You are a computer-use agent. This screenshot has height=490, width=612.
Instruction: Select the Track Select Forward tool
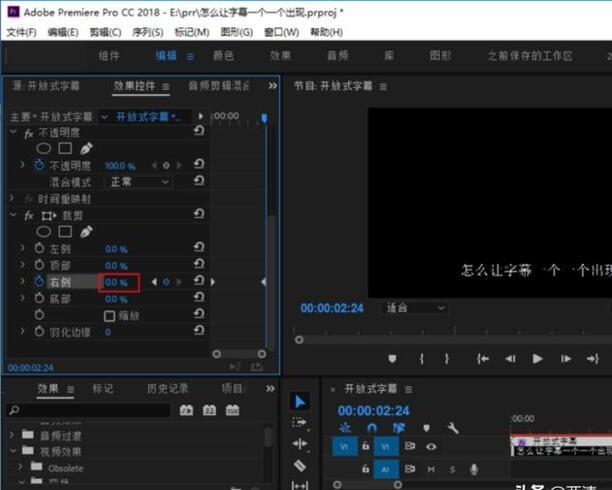(299, 423)
